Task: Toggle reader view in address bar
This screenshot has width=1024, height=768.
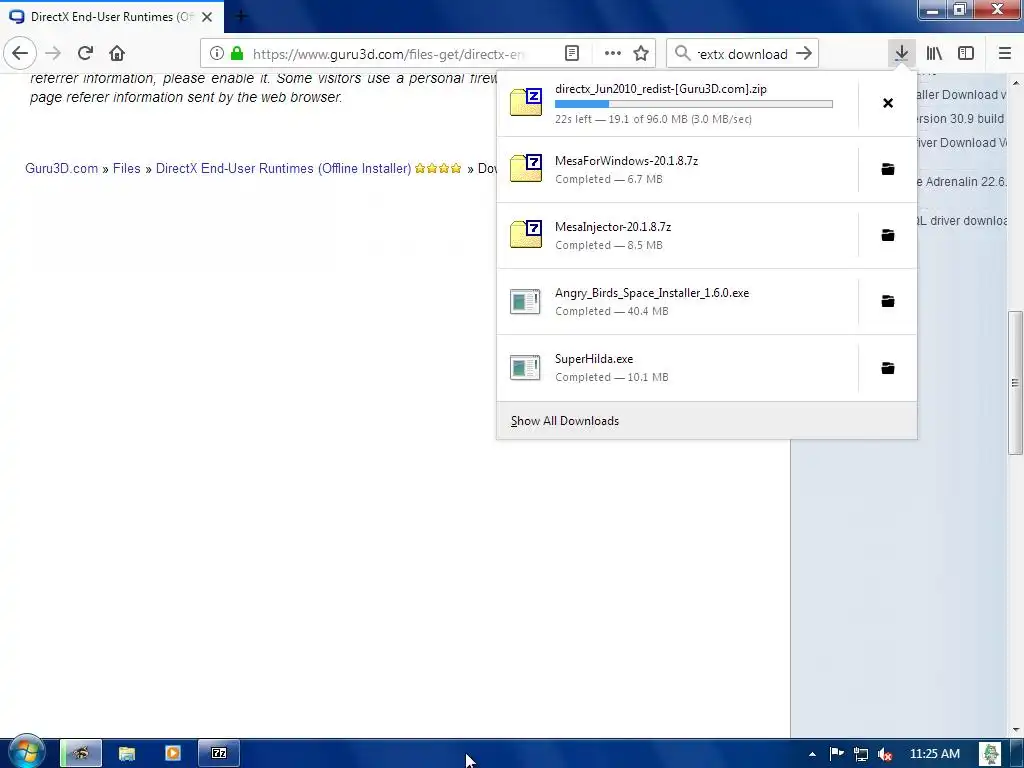Action: point(571,54)
